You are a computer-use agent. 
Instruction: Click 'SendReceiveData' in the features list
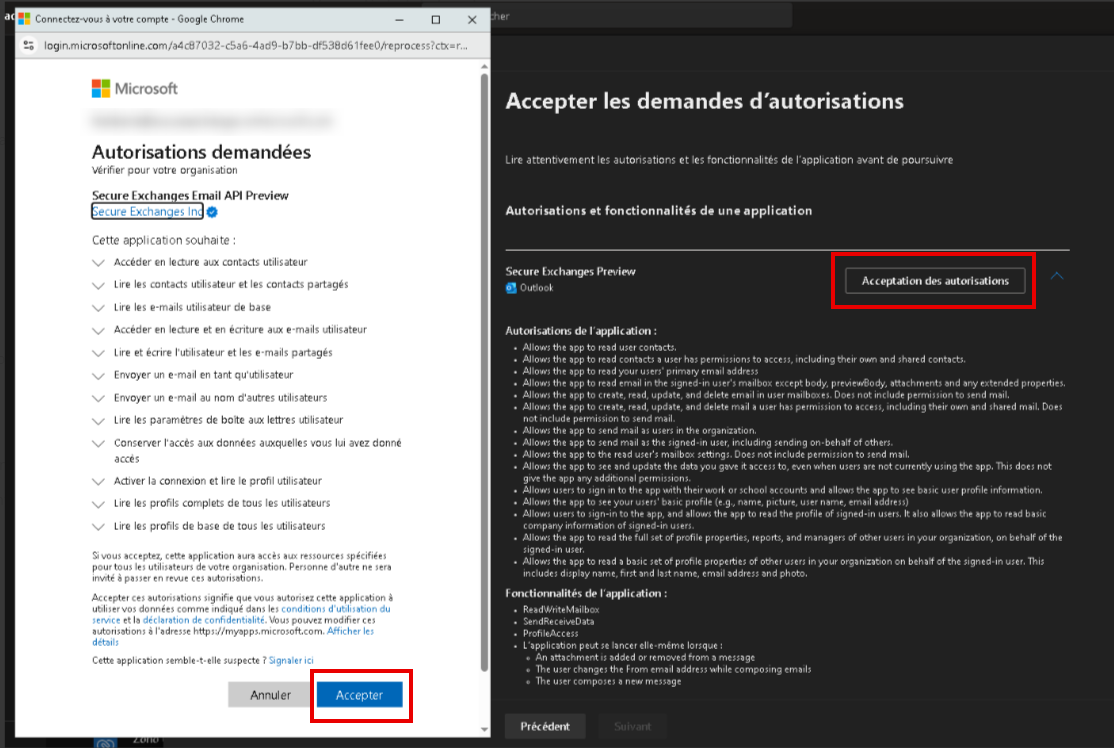pyautogui.click(x=558, y=622)
